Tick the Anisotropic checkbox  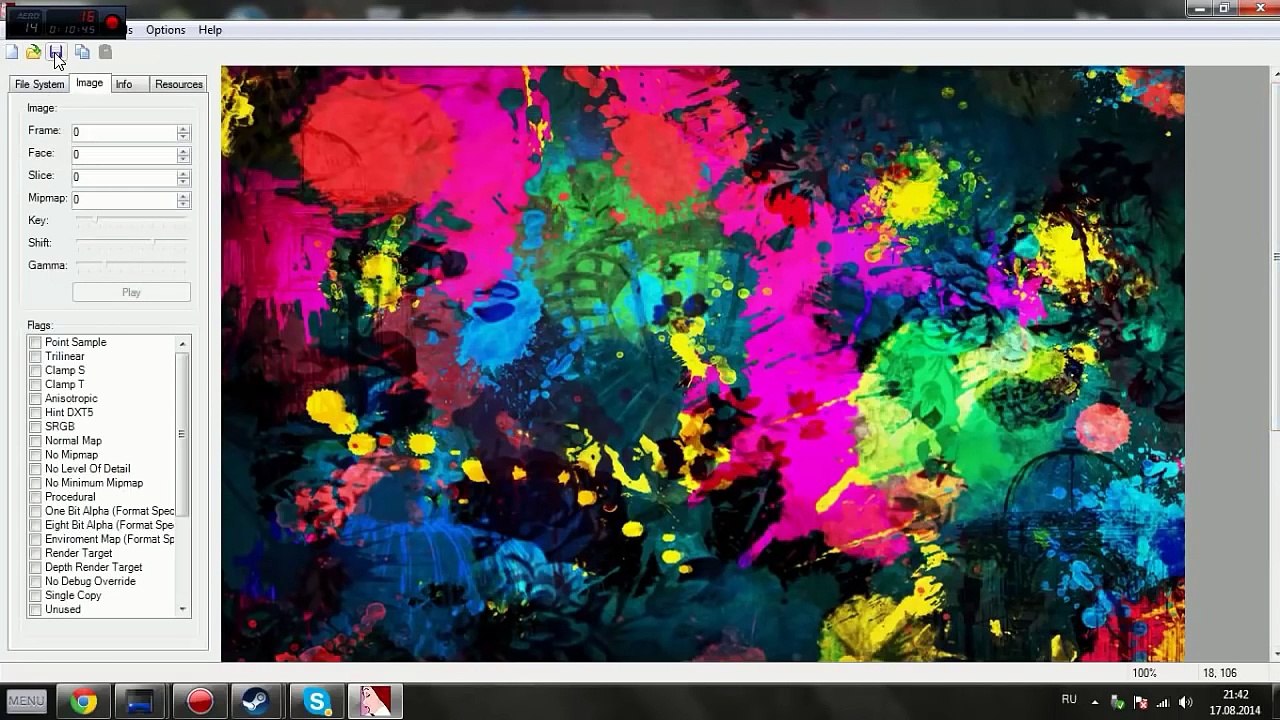pos(35,398)
